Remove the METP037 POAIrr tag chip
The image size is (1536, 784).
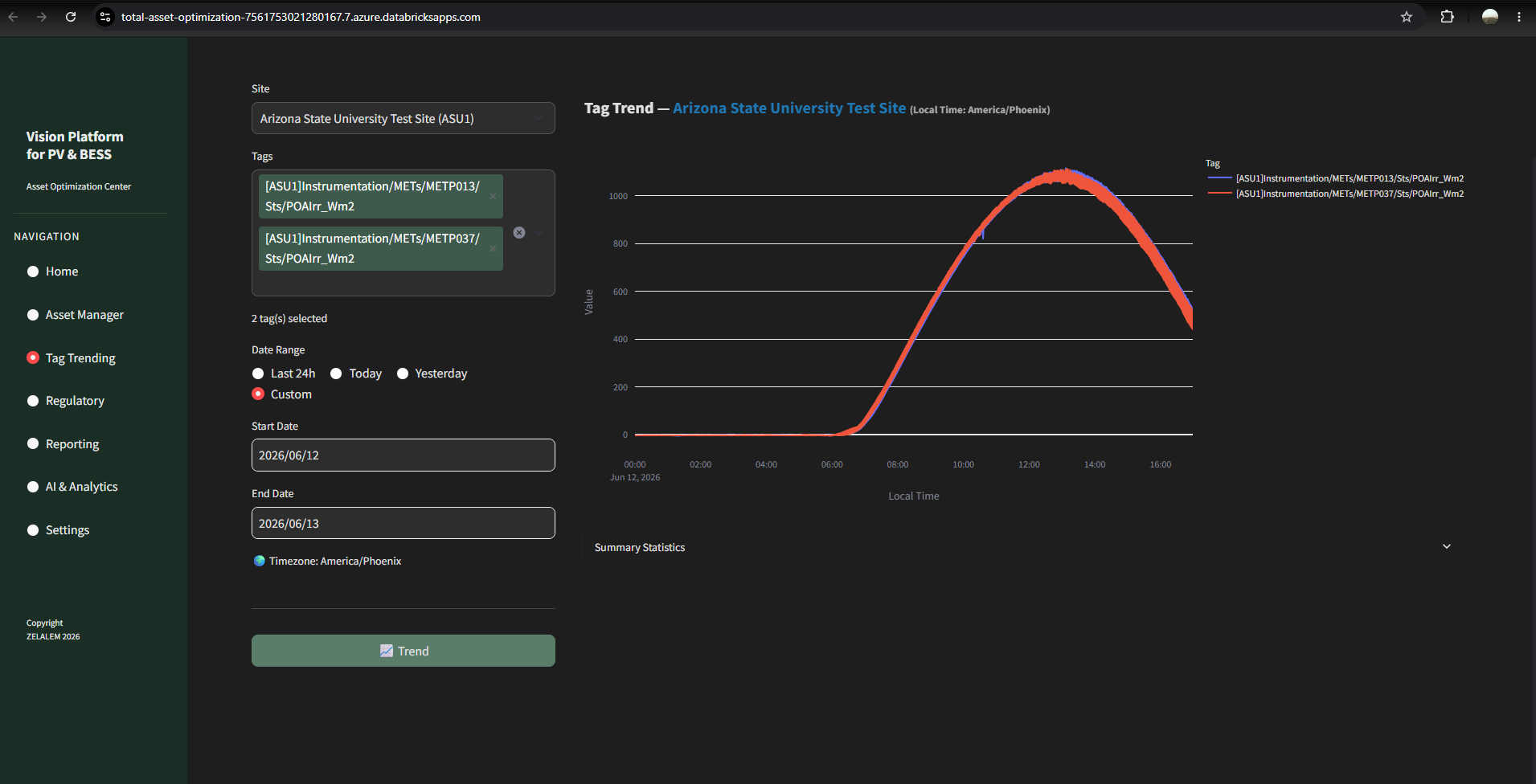[x=493, y=248]
